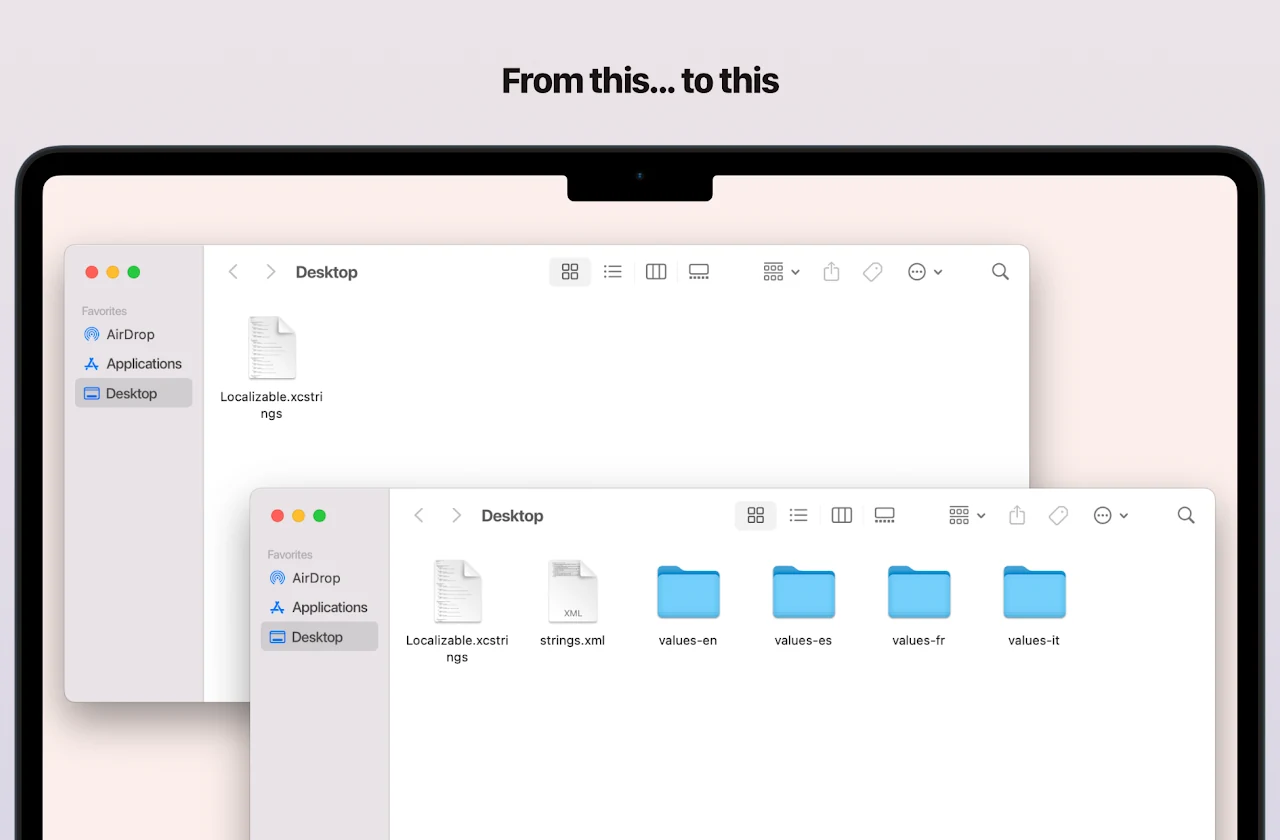The width and height of the screenshot is (1280, 840).
Task: Select Localizable.xcstrings file in back window
Action: [272, 368]
